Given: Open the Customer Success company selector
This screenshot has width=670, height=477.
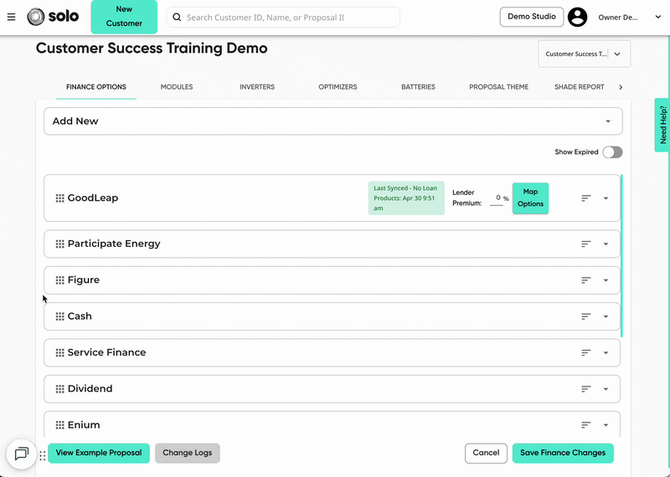Looking at the screenshot, I should (x=584, y=54).
